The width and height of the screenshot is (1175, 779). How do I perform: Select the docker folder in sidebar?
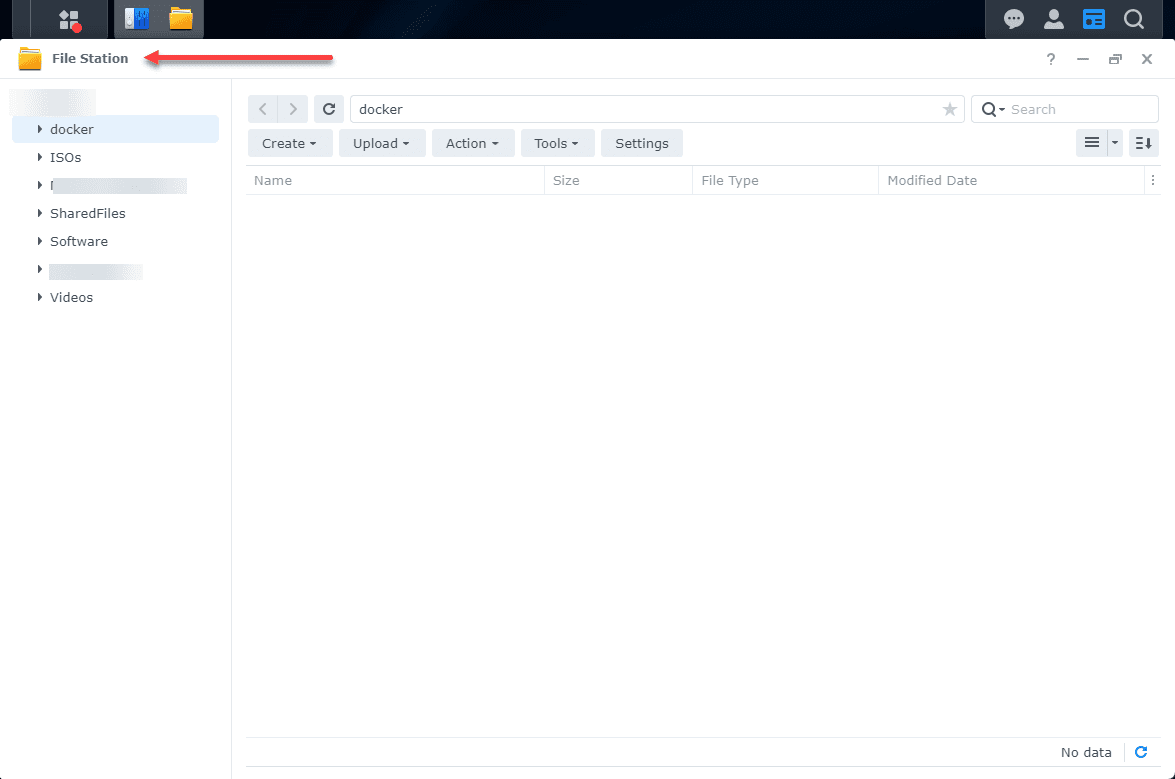[x=115, y=129]
